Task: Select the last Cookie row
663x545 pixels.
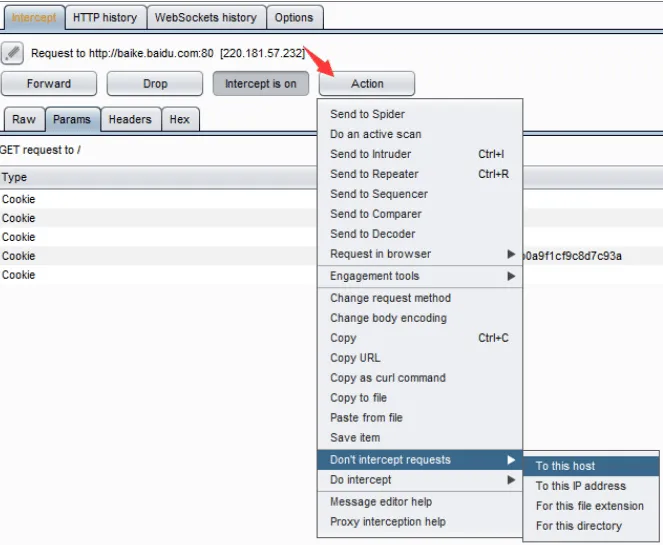Action: (159, 275)
